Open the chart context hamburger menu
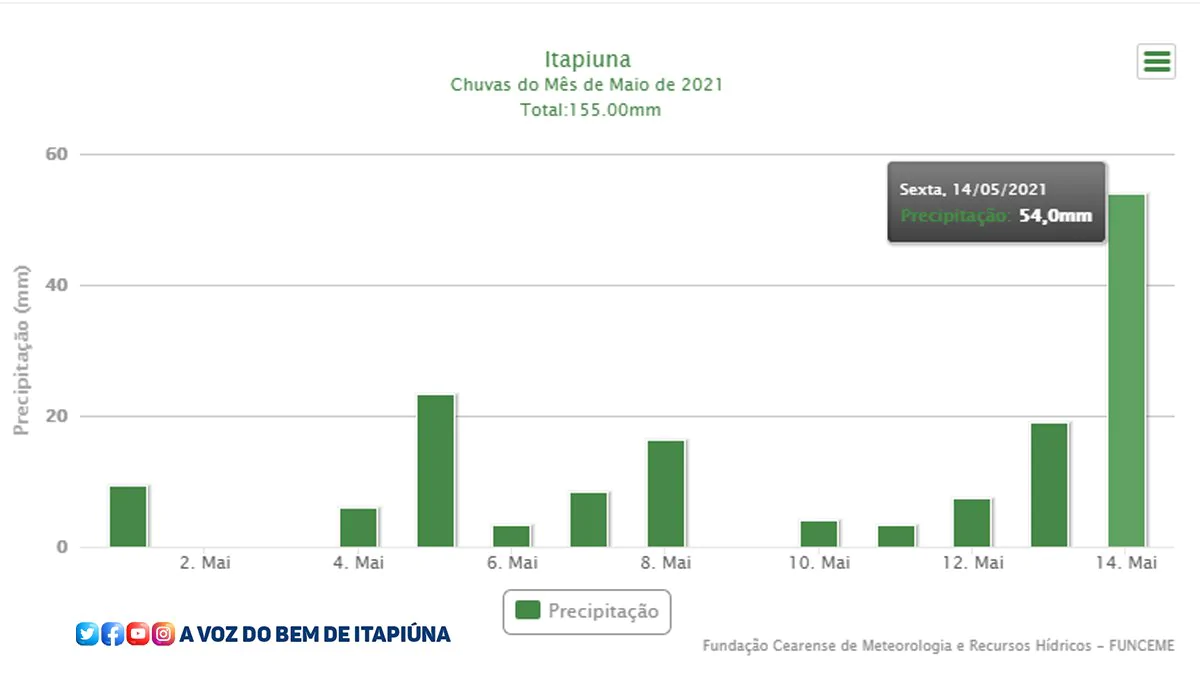 click(1156, 62)
